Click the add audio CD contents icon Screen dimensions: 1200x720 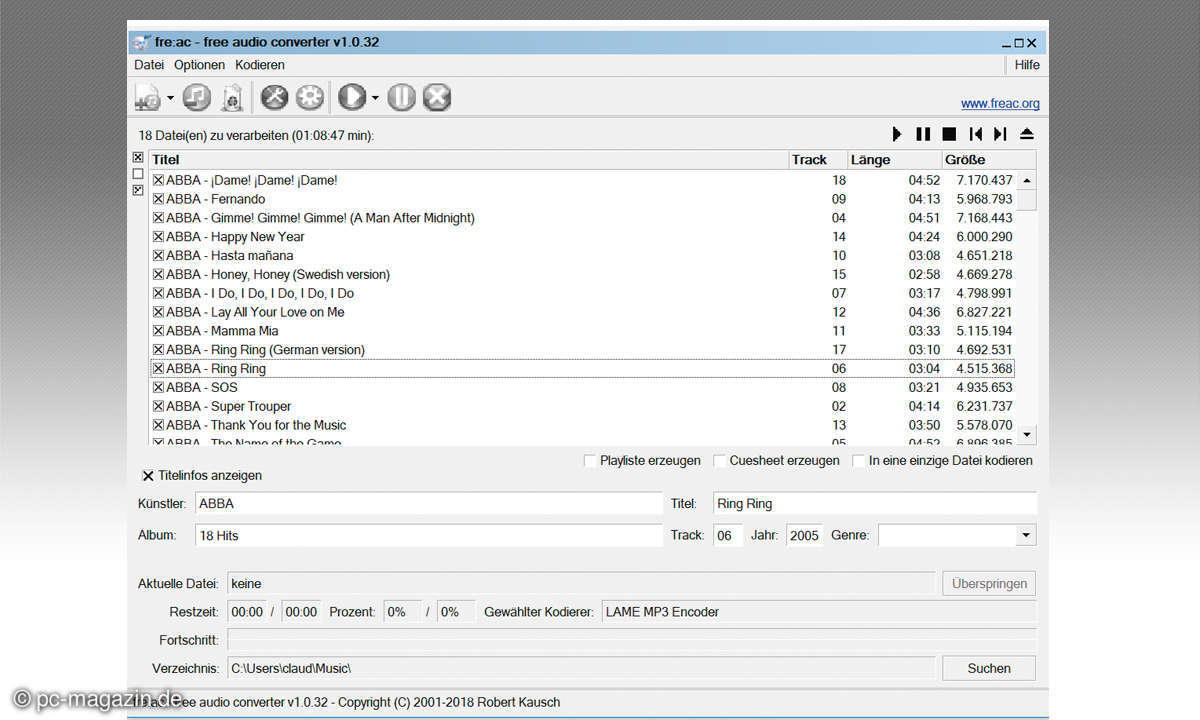[x=197, y=97]
